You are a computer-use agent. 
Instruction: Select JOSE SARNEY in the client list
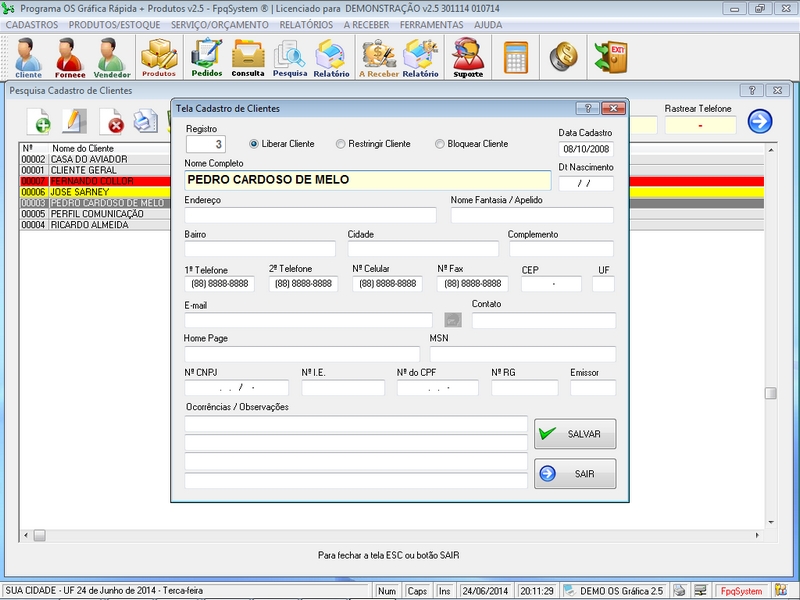pos(80,192)
